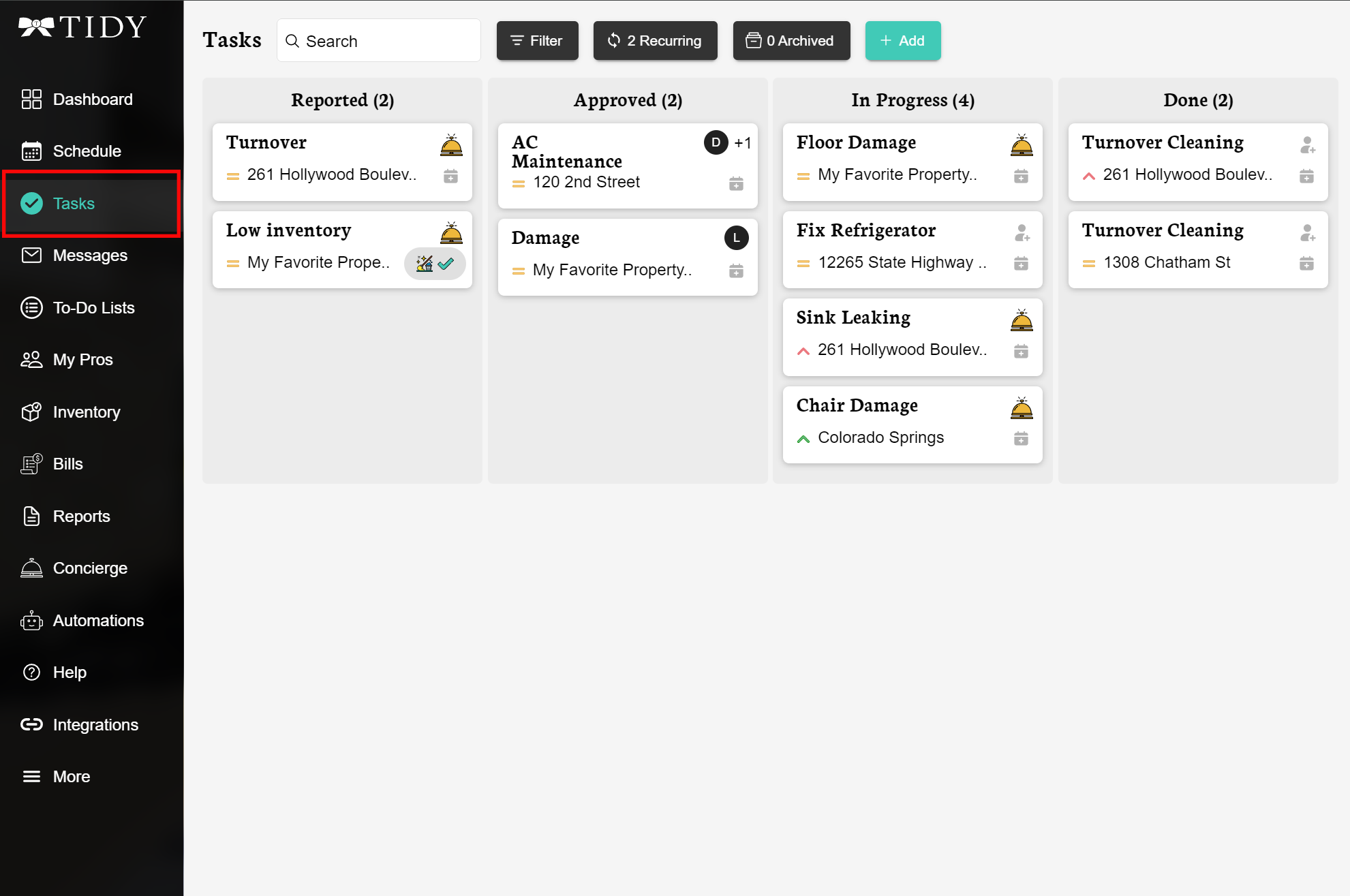Go to the Schedule page
1350x896 pixels.
87,151
